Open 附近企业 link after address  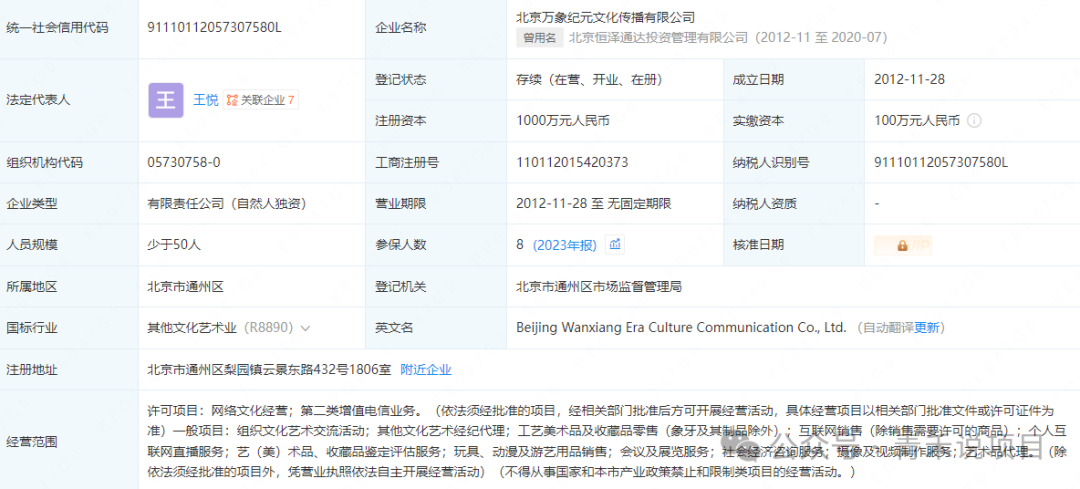point(426,370)
